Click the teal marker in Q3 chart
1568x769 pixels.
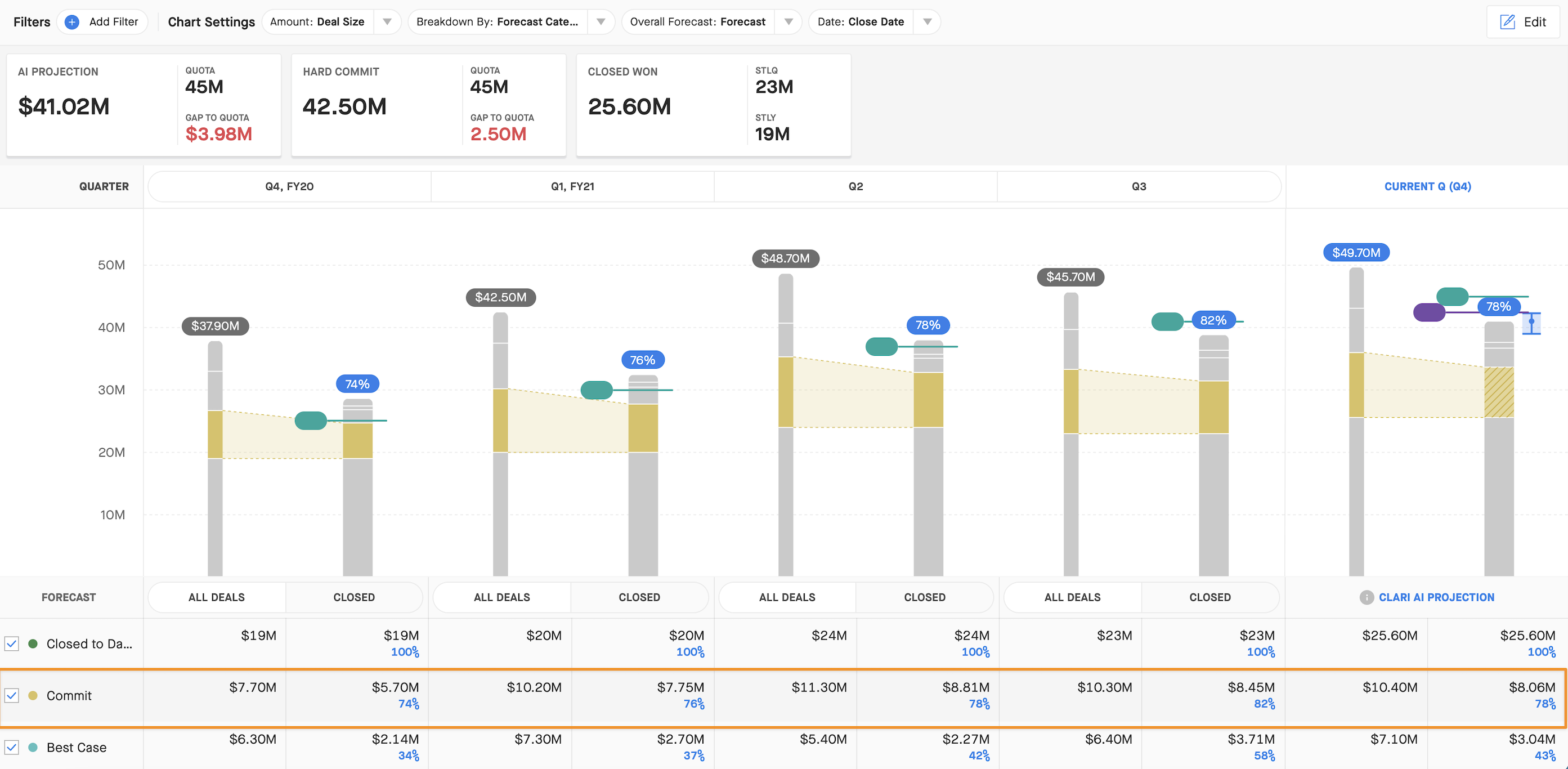(x=1167, y=321)
